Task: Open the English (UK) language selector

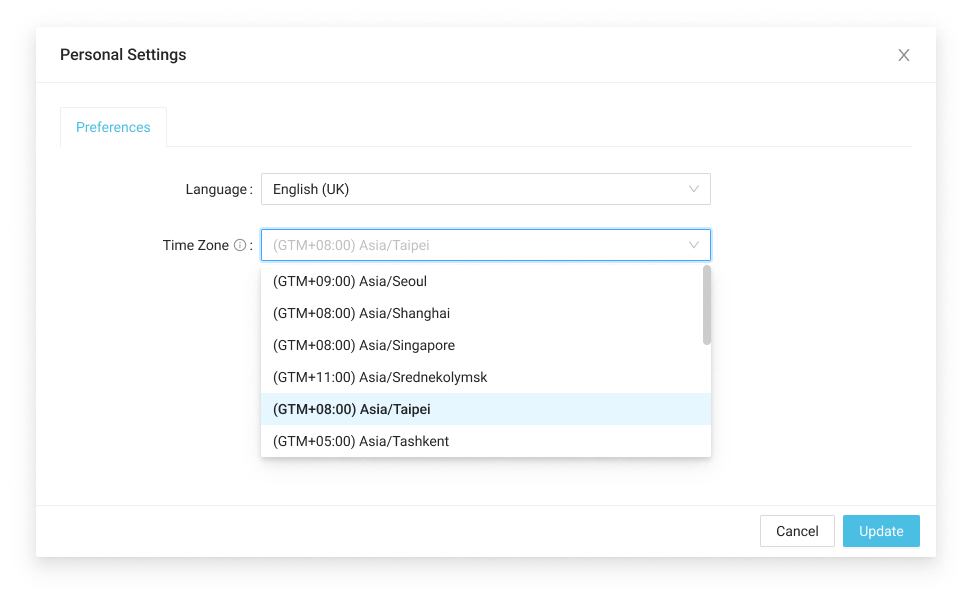Action: (485, 189)
